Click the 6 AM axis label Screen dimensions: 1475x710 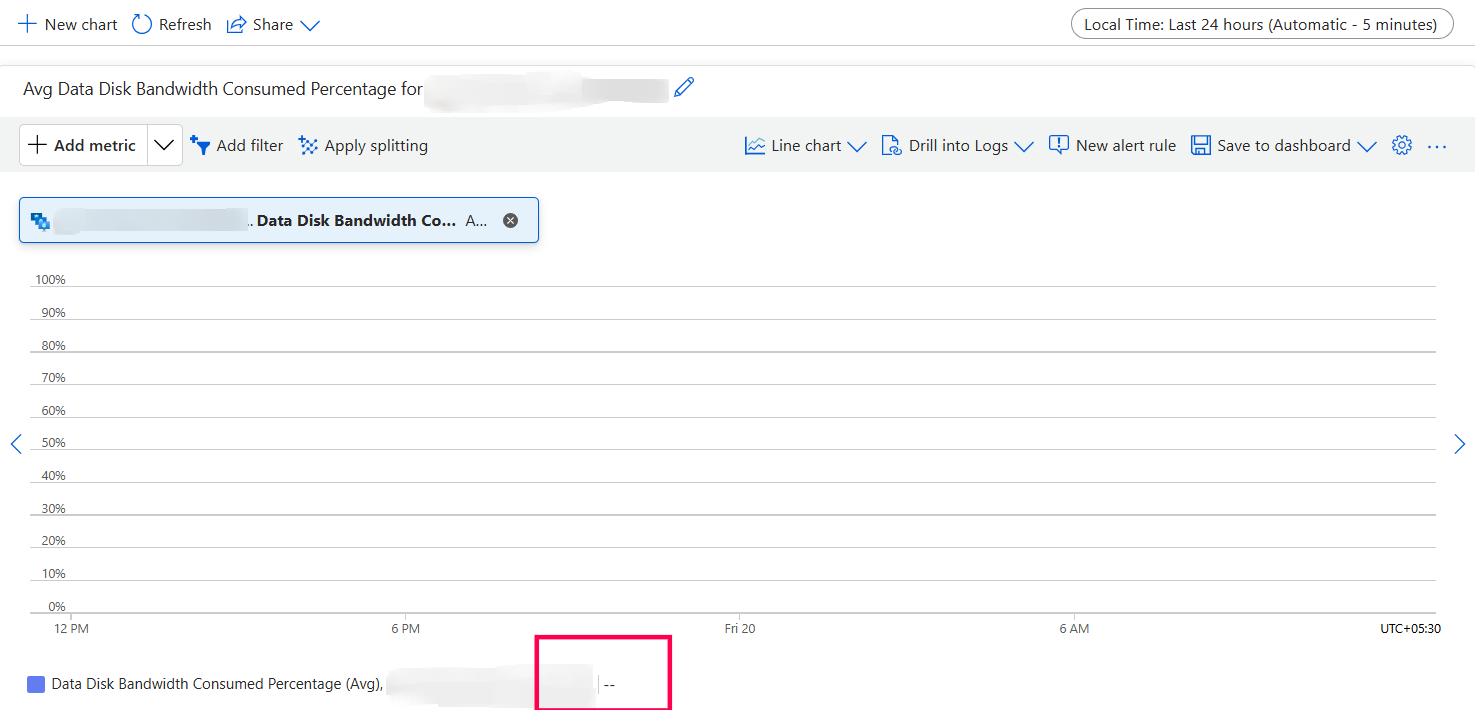pos(1074,629)
